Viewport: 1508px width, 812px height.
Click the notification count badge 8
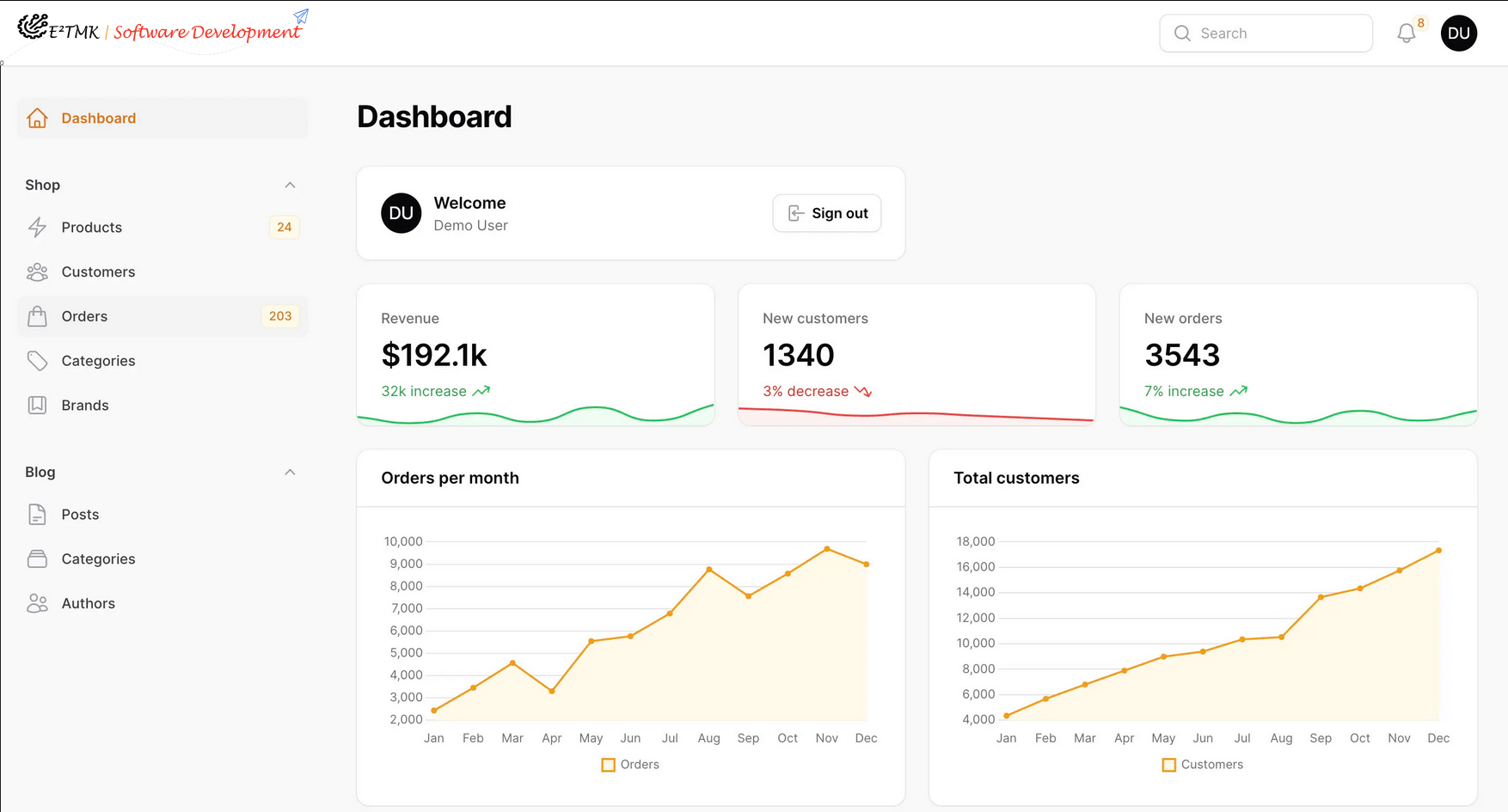pos(1421,23)
